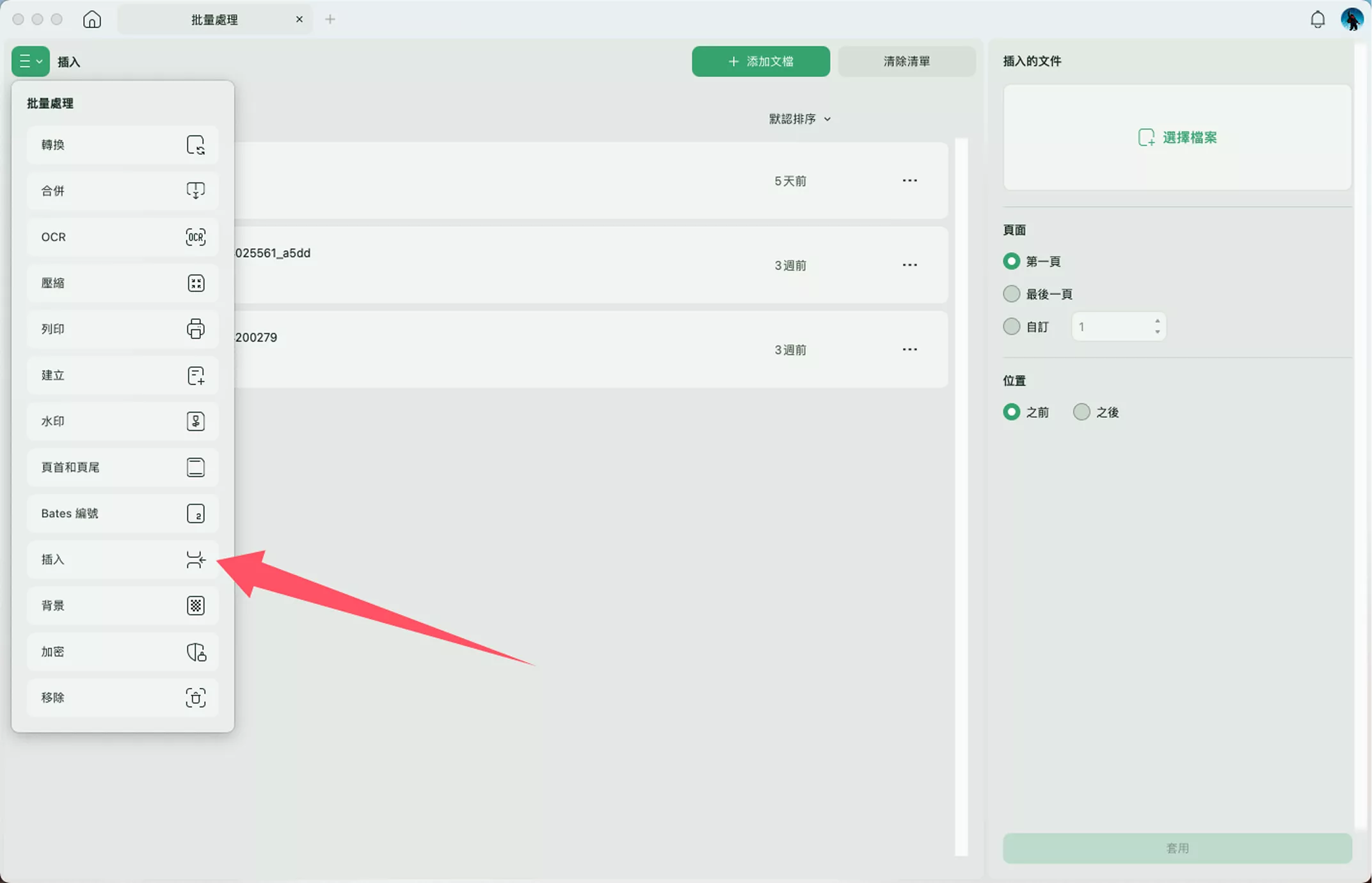
Task: Click the custom page number field
Action: 1119,327
